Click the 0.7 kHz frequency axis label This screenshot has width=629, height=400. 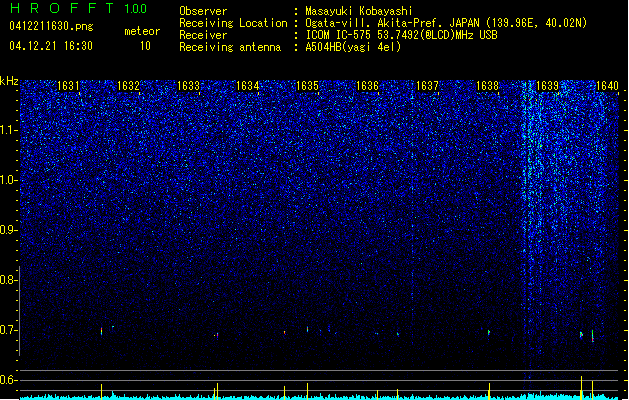[8, 330]
